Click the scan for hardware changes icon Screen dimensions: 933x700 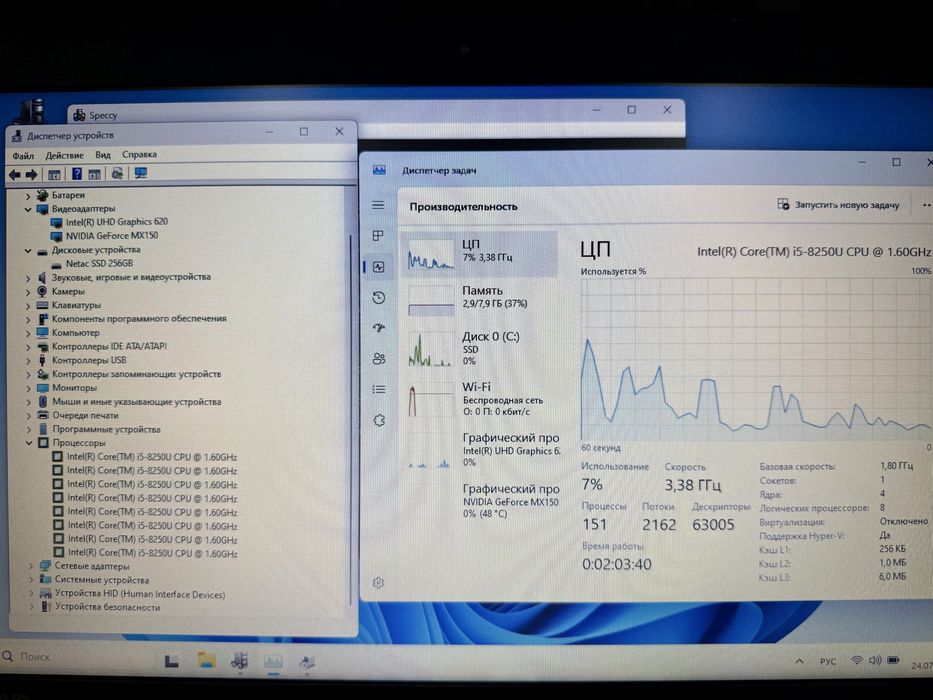(x=117, y=173)
